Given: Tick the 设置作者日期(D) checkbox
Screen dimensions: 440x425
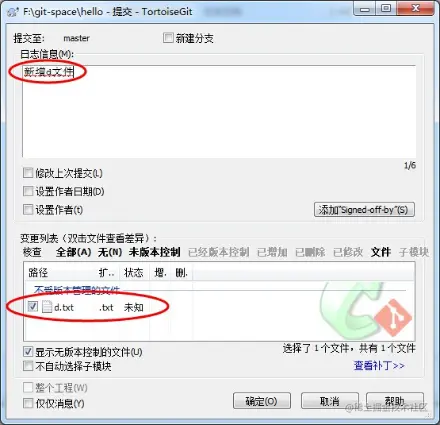Looking at the screenshot, I should pos(28,191).
